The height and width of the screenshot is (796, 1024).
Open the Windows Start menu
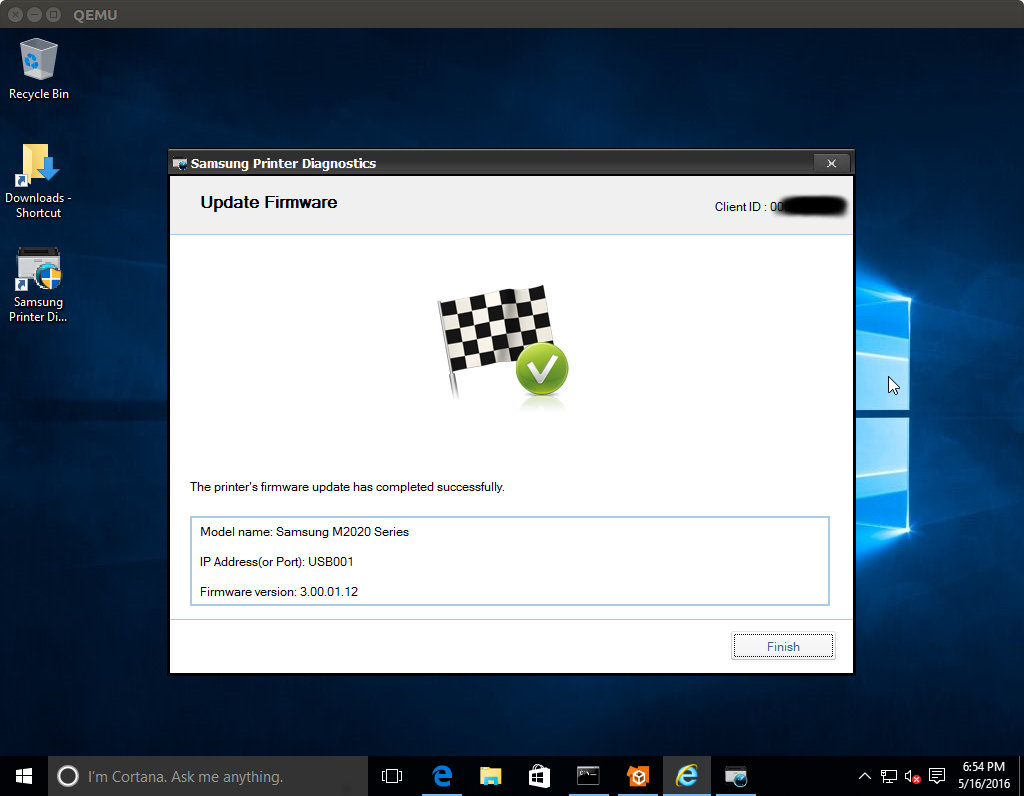[24, 776]
